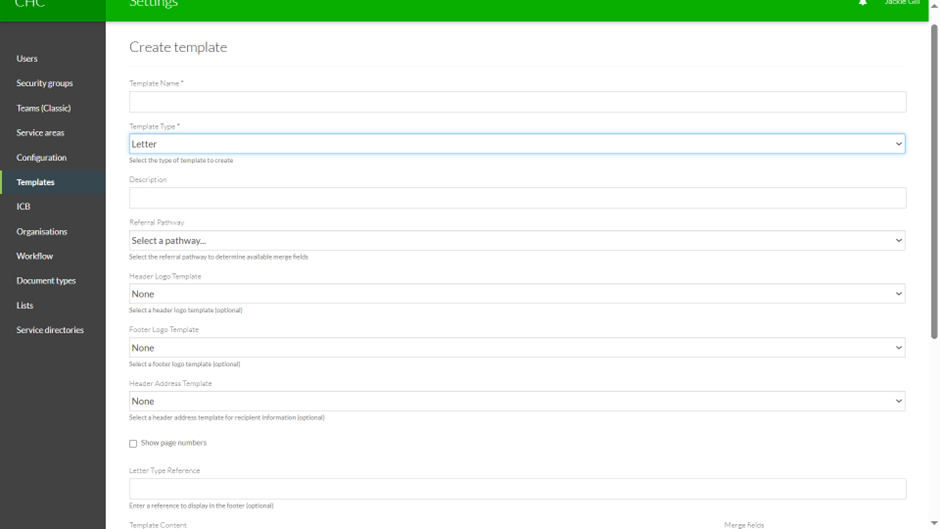The image size is (940, 529).
Task: Click the Template Name input field
Action: [517, 102]
